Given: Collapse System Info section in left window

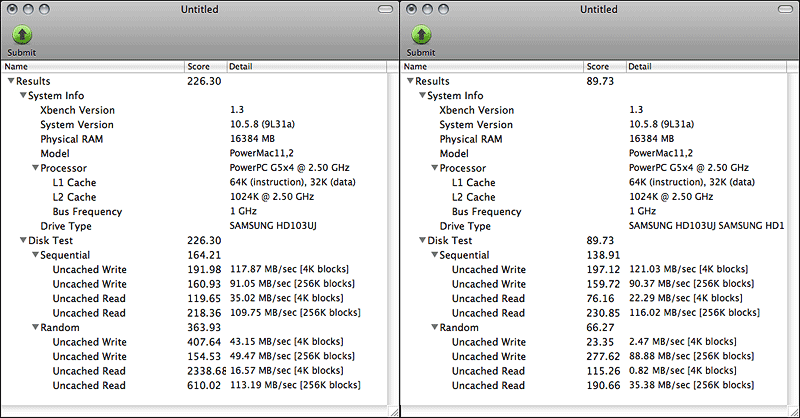Looking at the screenshot, I should (x=22, y=96).
